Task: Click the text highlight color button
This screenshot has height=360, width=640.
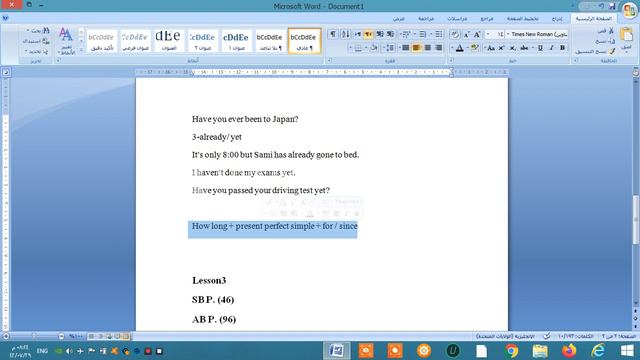Action: (x=474, y=48)
